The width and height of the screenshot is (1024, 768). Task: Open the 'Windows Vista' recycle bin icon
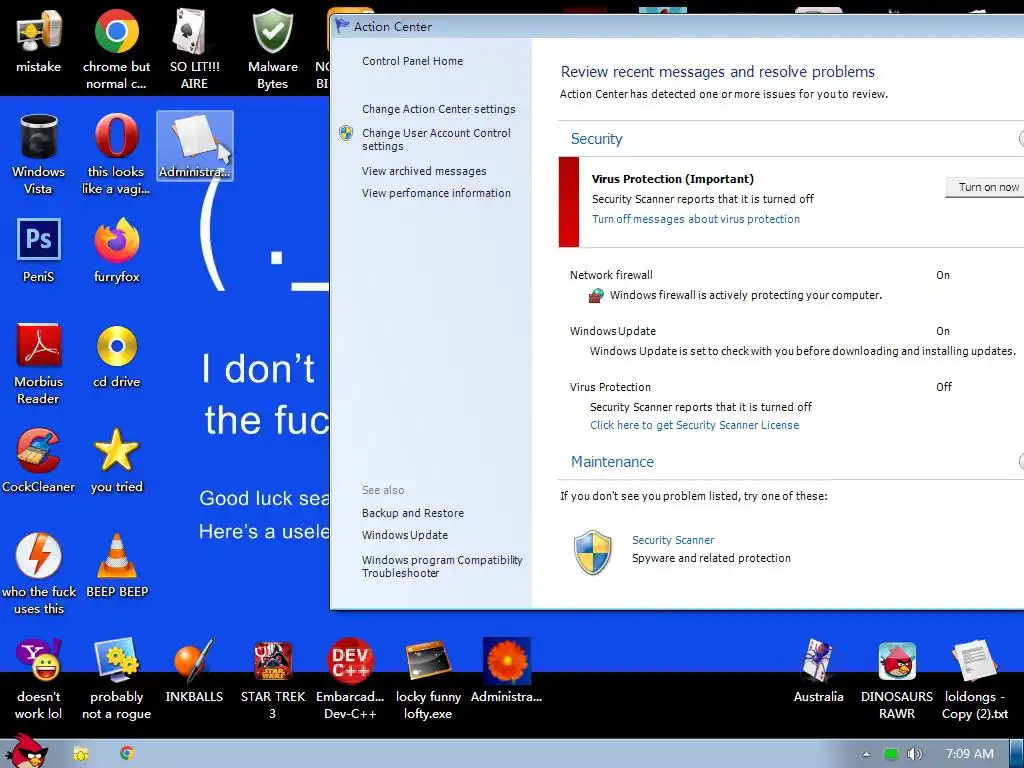click(39, 154)
